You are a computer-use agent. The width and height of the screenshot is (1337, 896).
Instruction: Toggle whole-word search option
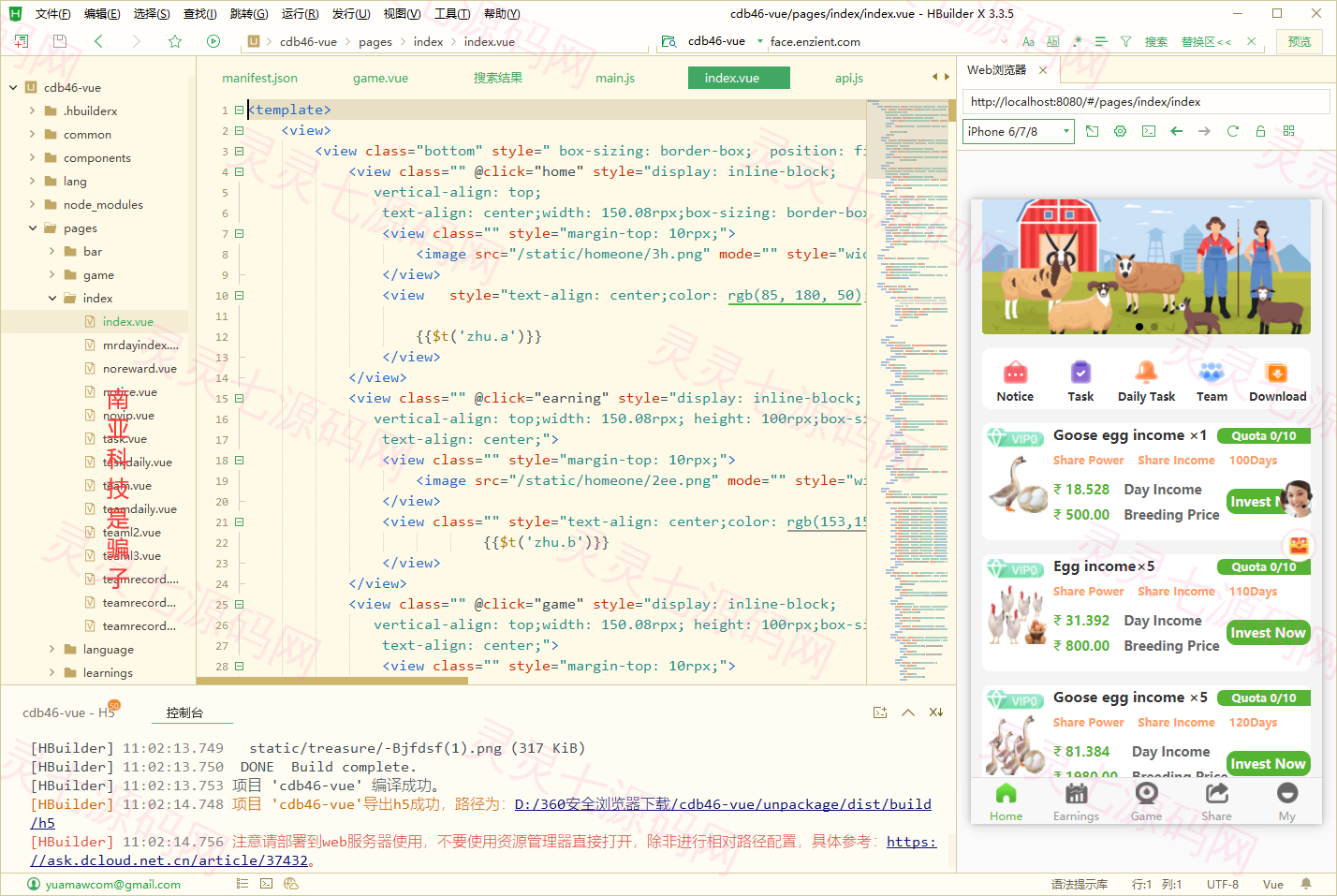(1052, 41)
